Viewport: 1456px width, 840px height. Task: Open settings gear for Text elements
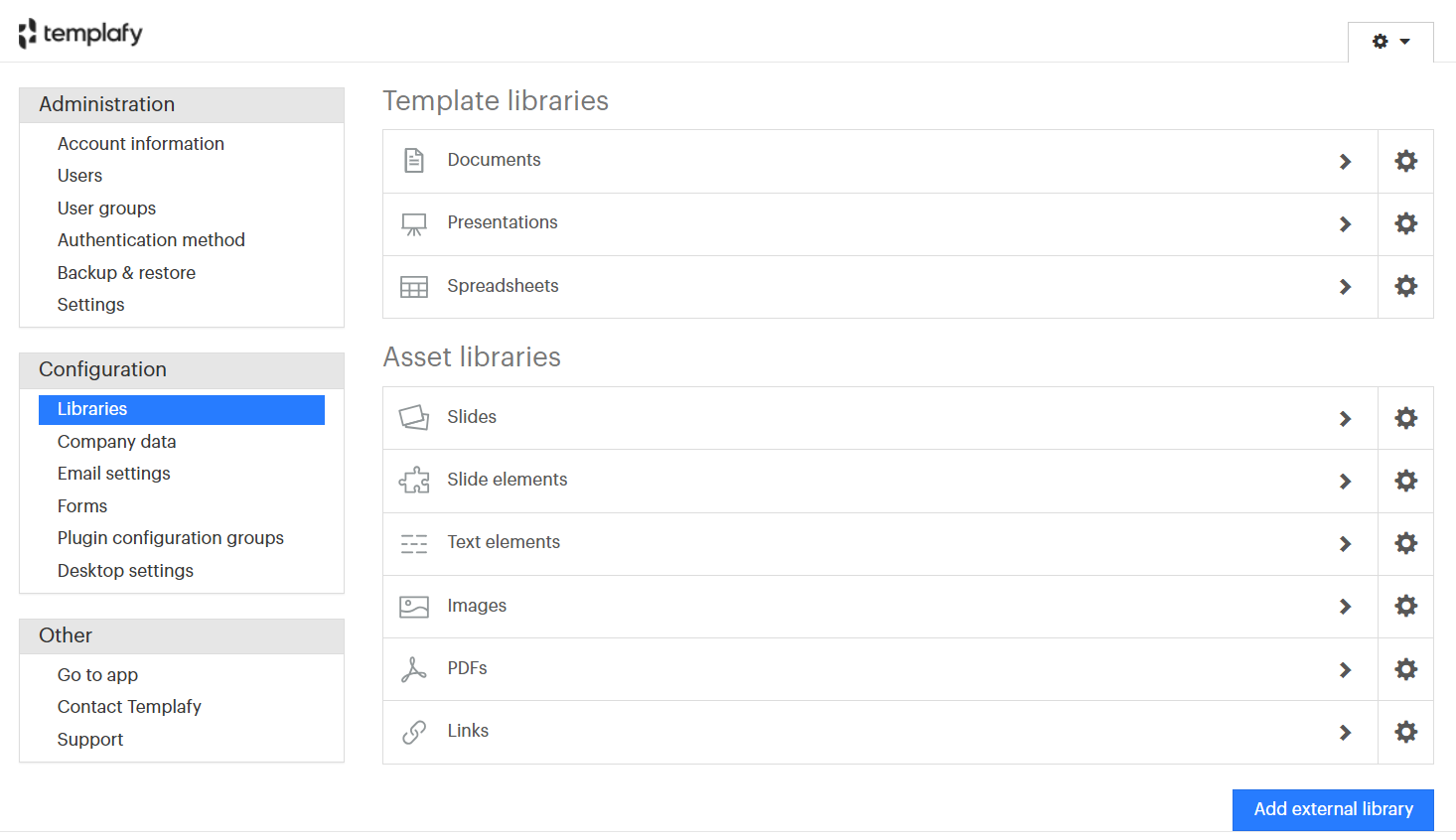[x=1405, y=543]
